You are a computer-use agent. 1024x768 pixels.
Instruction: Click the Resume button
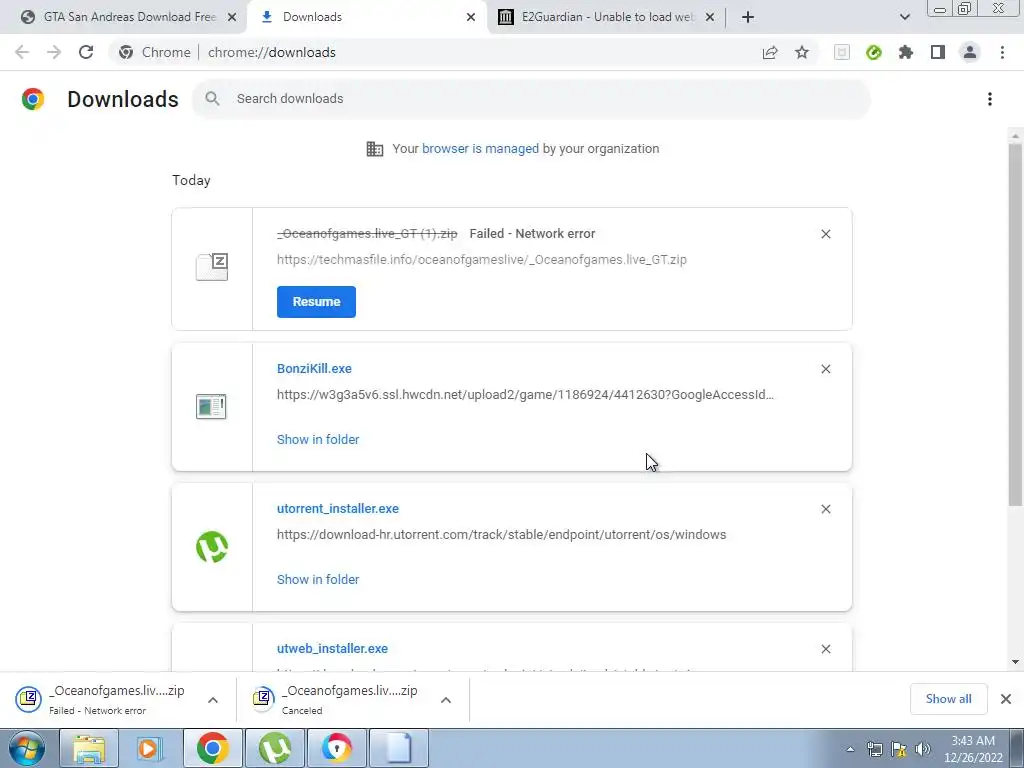click(x=316, y=302)
